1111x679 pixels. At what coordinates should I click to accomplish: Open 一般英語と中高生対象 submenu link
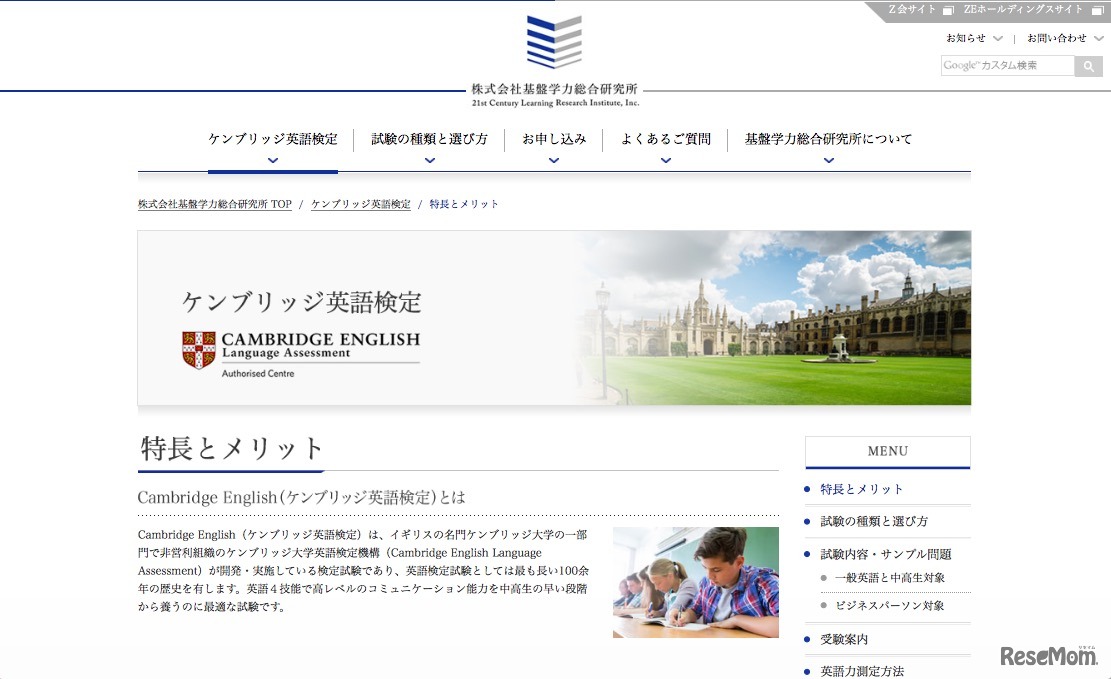(x=890, y=578)
